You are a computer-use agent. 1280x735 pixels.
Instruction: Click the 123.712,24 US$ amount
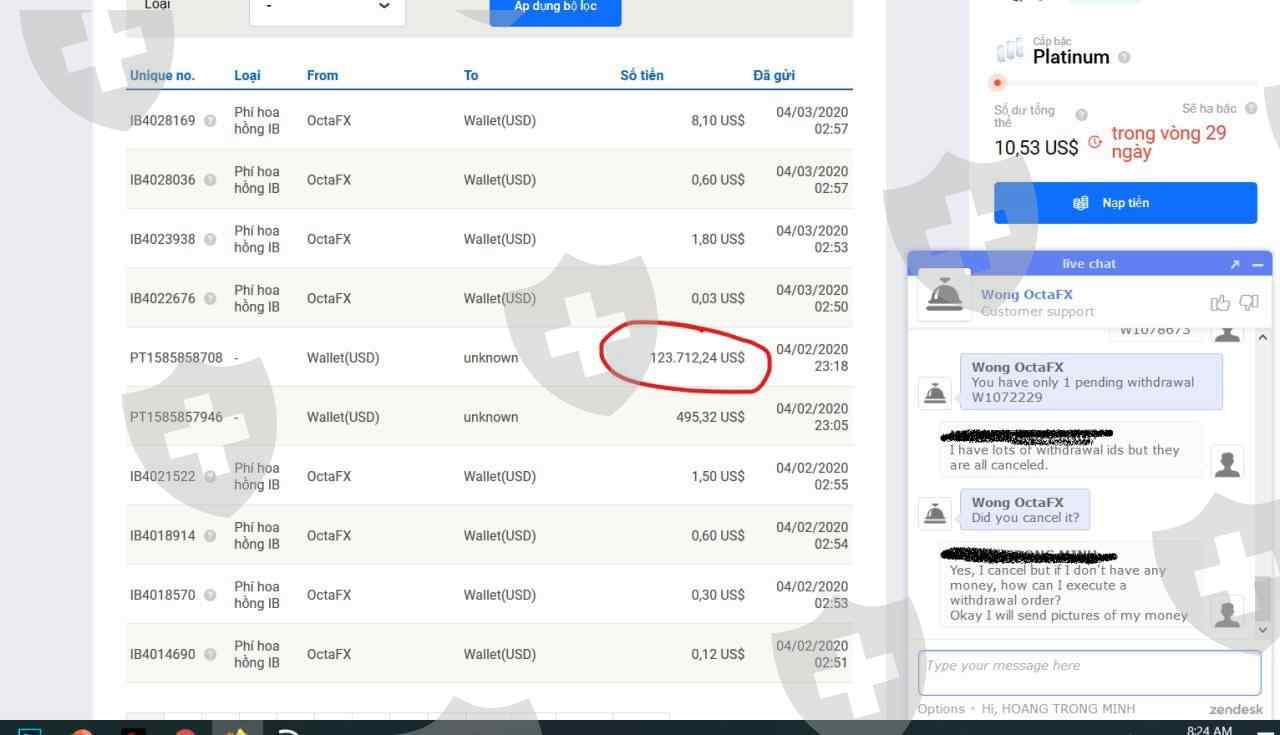tap(697, 358)
